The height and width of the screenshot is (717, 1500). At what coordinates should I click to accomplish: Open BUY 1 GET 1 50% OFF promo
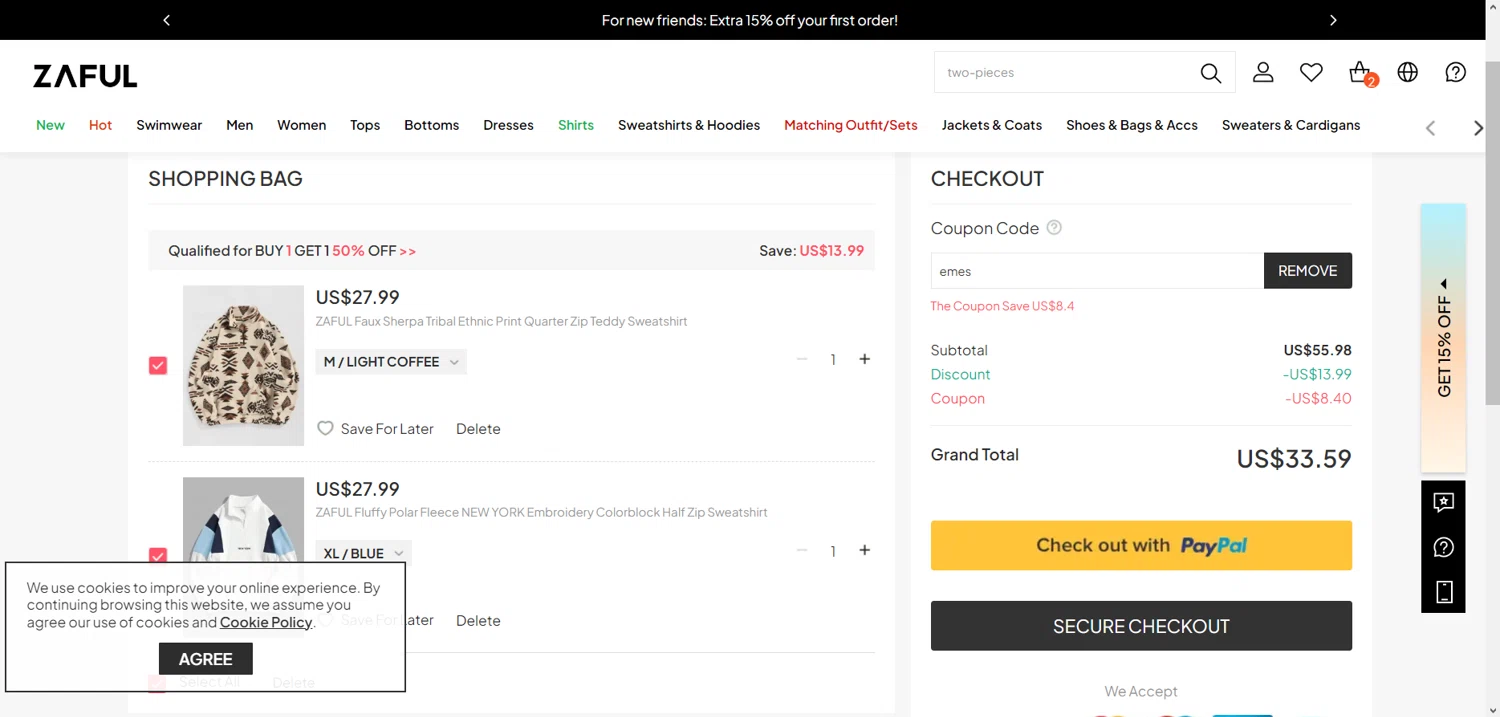coord(292,251)
